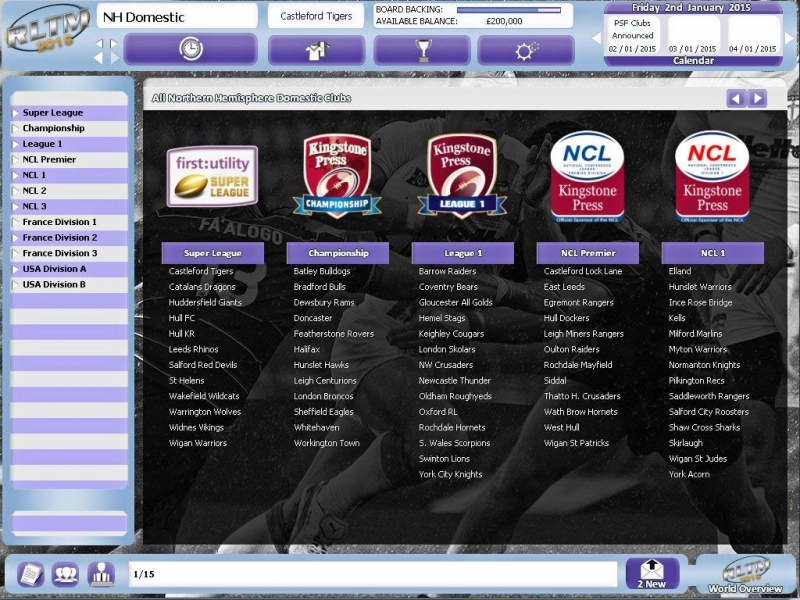Expand NCL Premier in sidebar
Screen dimensions: 800x600
pos(69,159)
